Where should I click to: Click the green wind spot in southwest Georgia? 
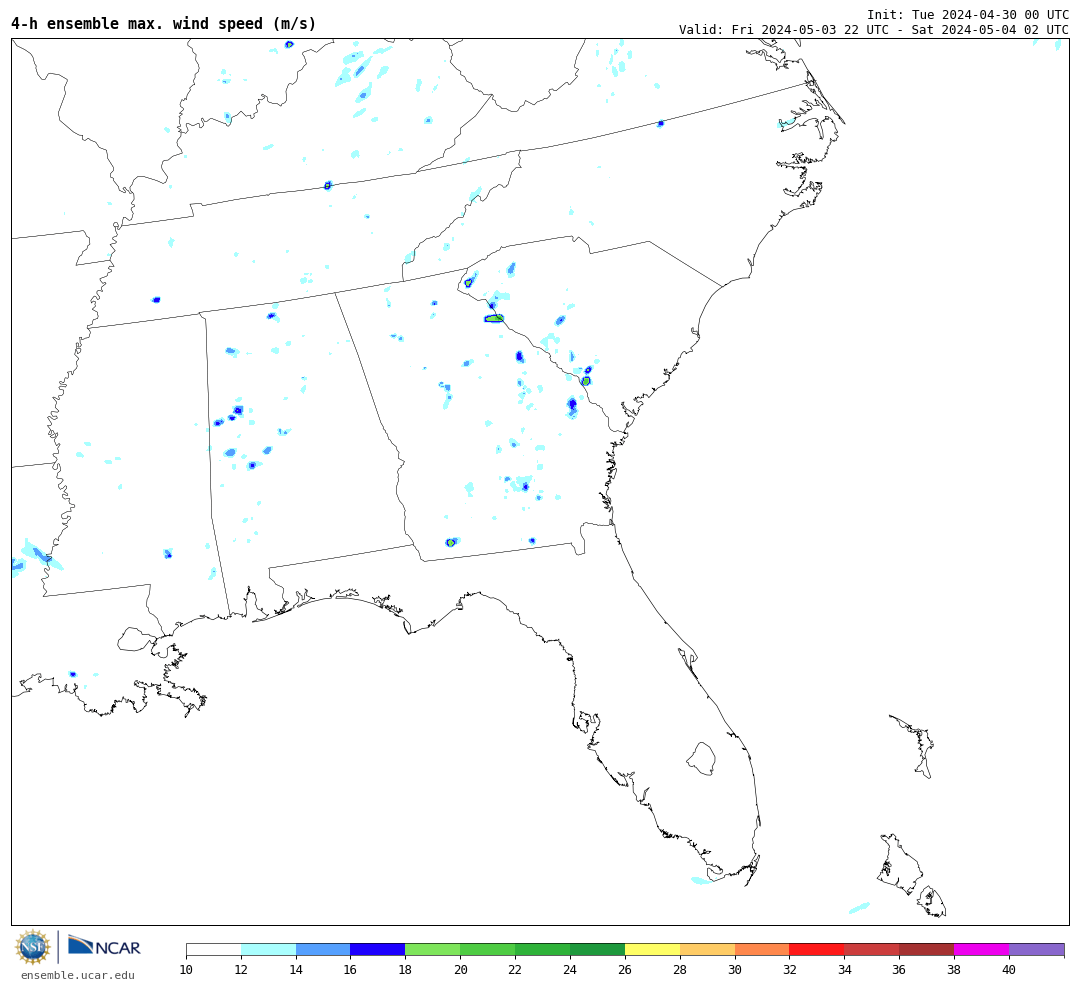pyautogui.click(x=450, y=543)
